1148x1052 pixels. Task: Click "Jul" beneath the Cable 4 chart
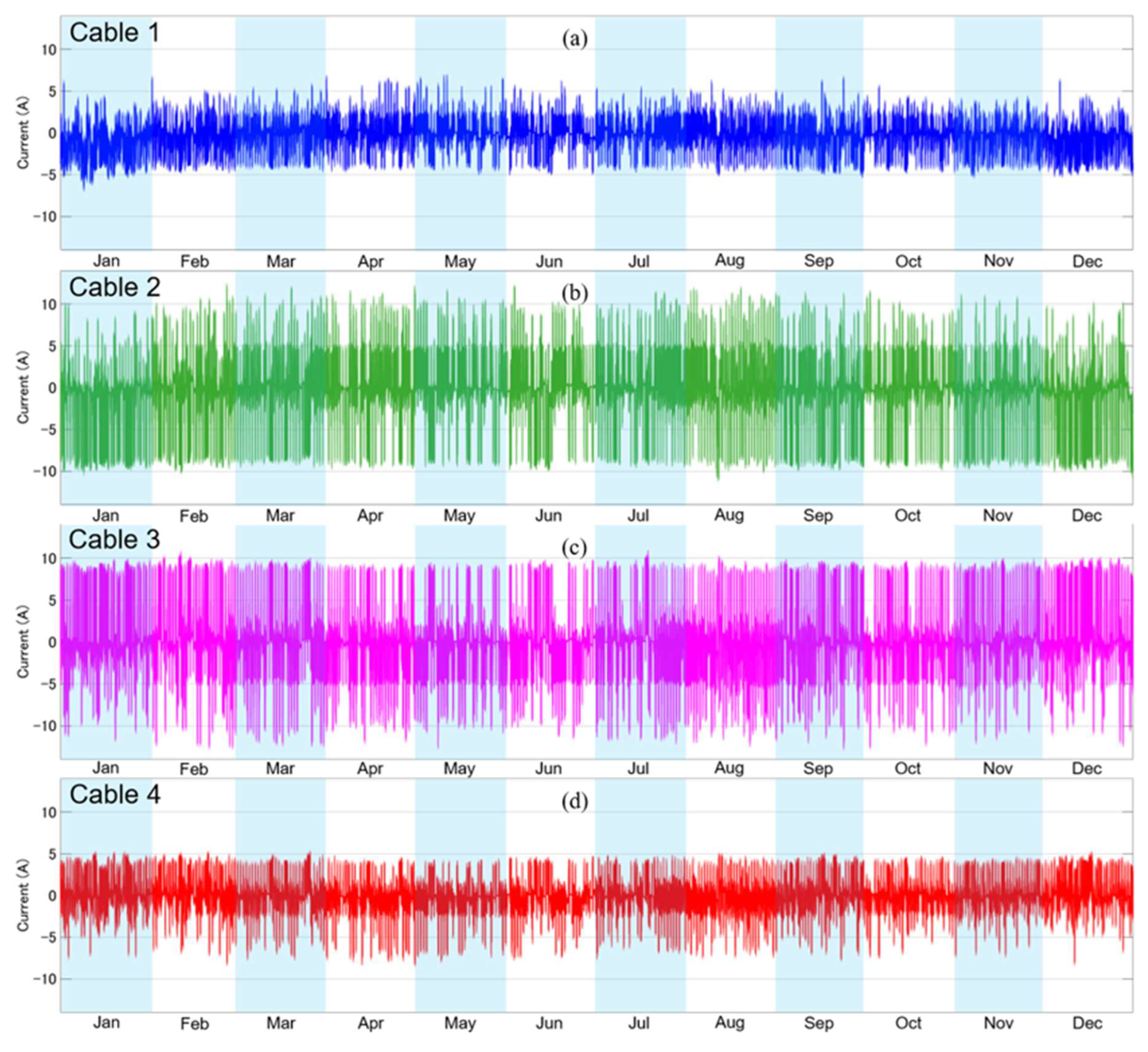[x=638, y=1024]
